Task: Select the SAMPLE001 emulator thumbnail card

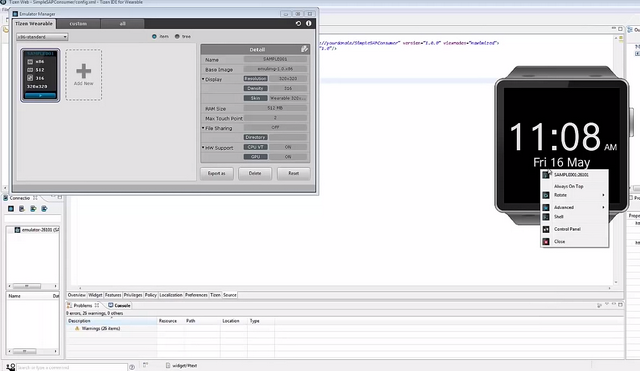Action: [40, 75]
